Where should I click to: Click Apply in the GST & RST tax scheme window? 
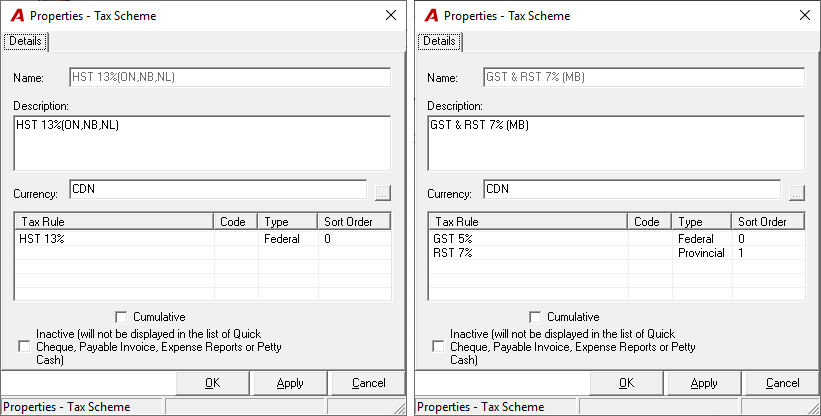[x=704, y=383]
